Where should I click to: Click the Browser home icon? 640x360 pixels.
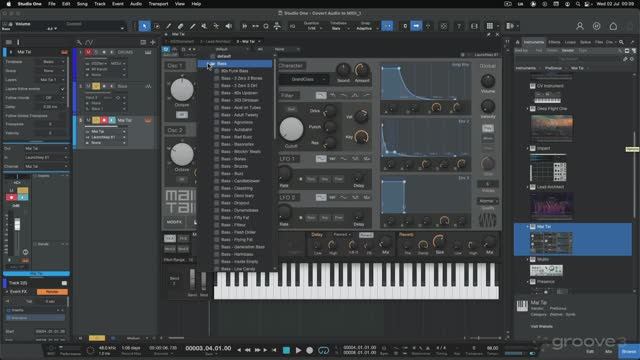[x=518, y=42]
